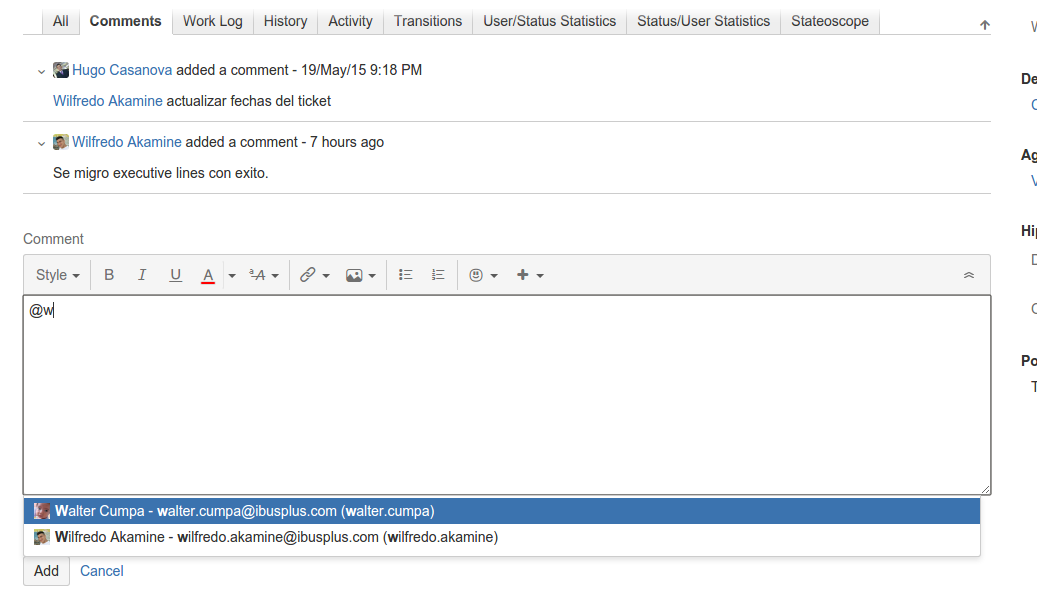The width and height of the screenshot is (1037, 600).
Task: Click the Cancel link
Action: pyautogui.click(x=102, y=571)
